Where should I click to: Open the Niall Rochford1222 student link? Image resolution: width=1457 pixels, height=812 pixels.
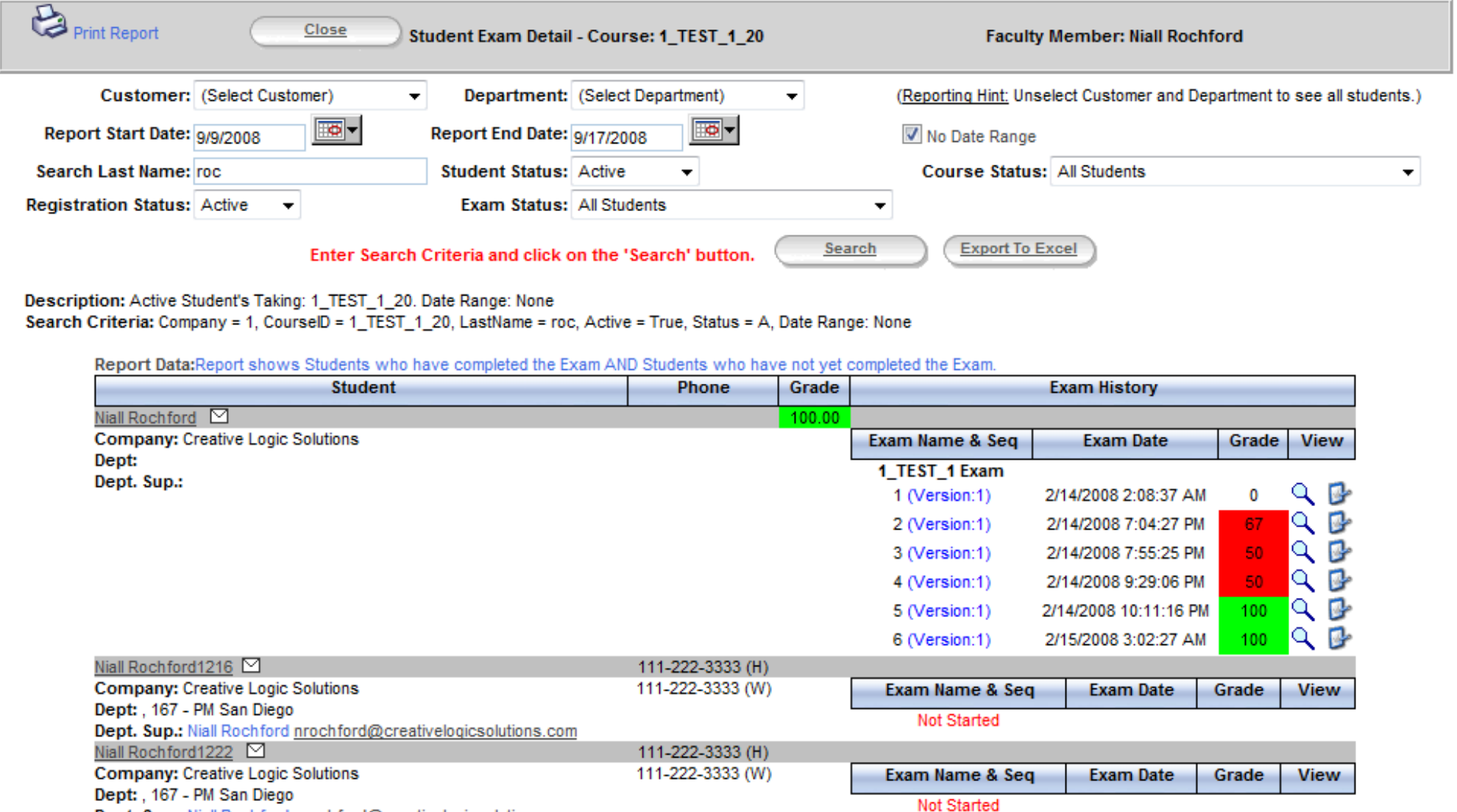click(163, 752)
